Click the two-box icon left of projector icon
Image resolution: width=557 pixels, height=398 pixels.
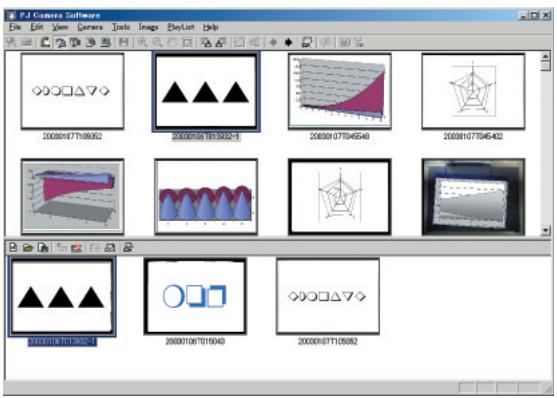[110, 247]
